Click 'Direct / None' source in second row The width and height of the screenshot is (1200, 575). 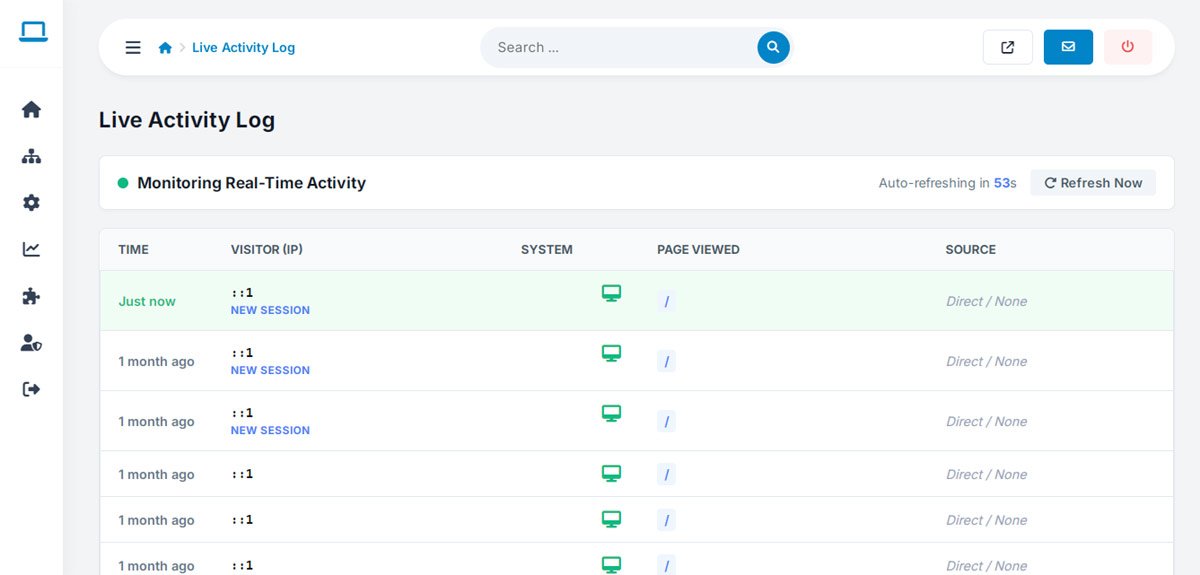point(986,361)
